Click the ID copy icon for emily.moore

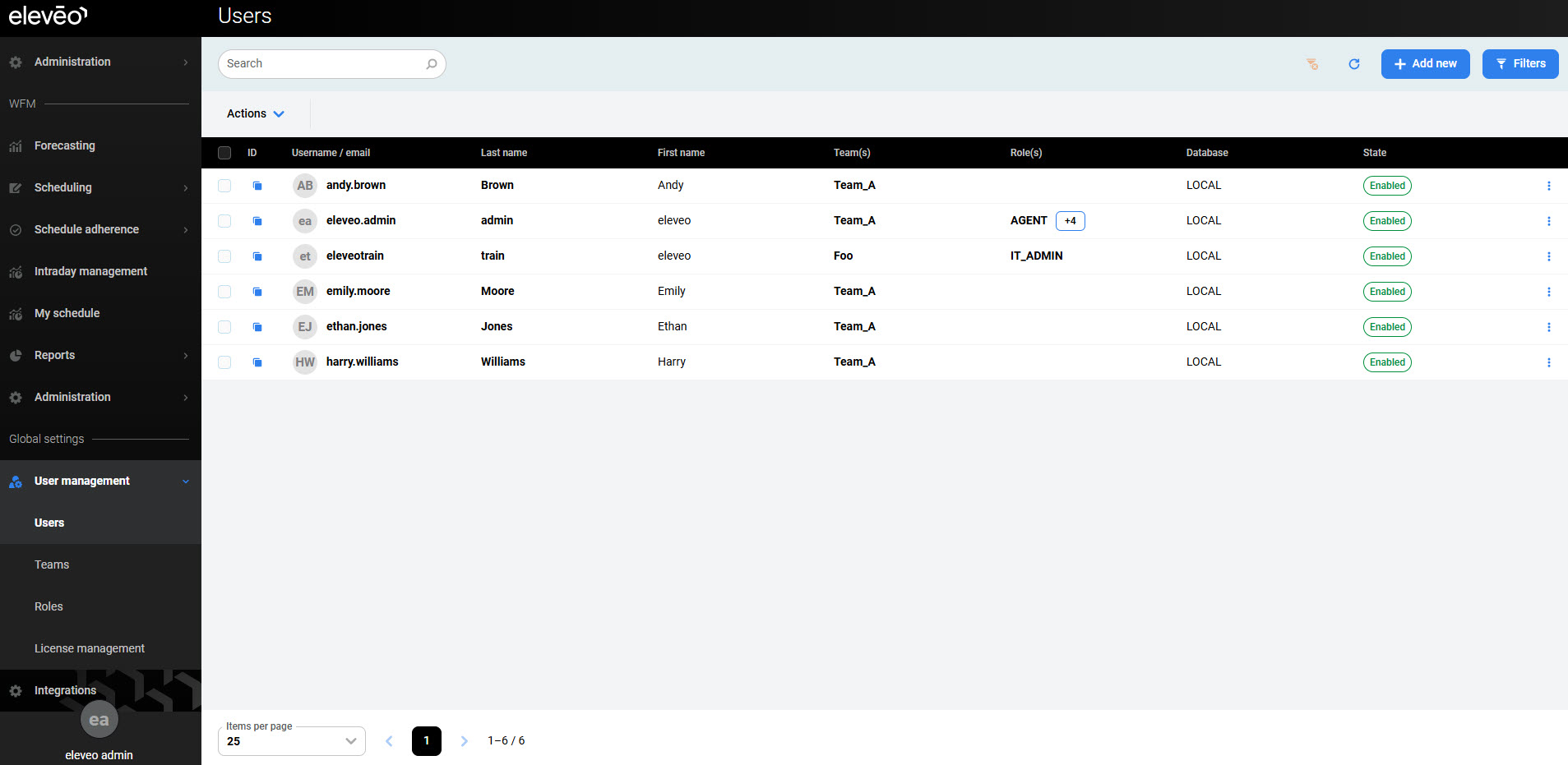coord(257,292)
